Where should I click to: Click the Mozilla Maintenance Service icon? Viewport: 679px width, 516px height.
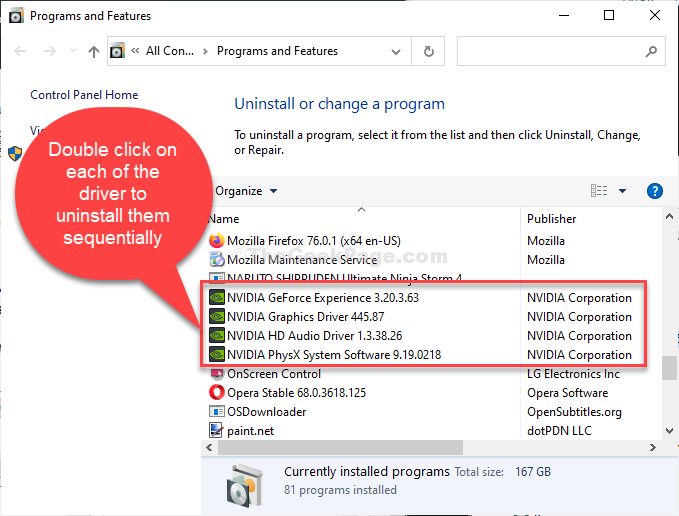tap(217, 260)
